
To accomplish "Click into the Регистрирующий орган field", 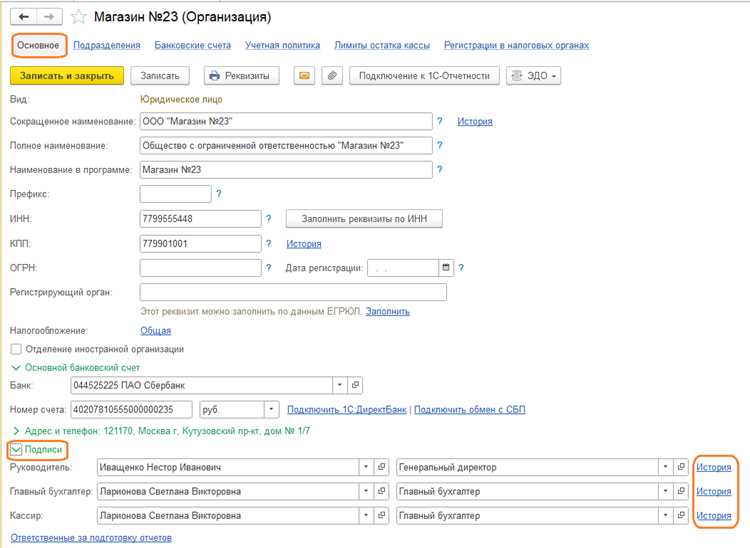I will (x=293, y=292).
